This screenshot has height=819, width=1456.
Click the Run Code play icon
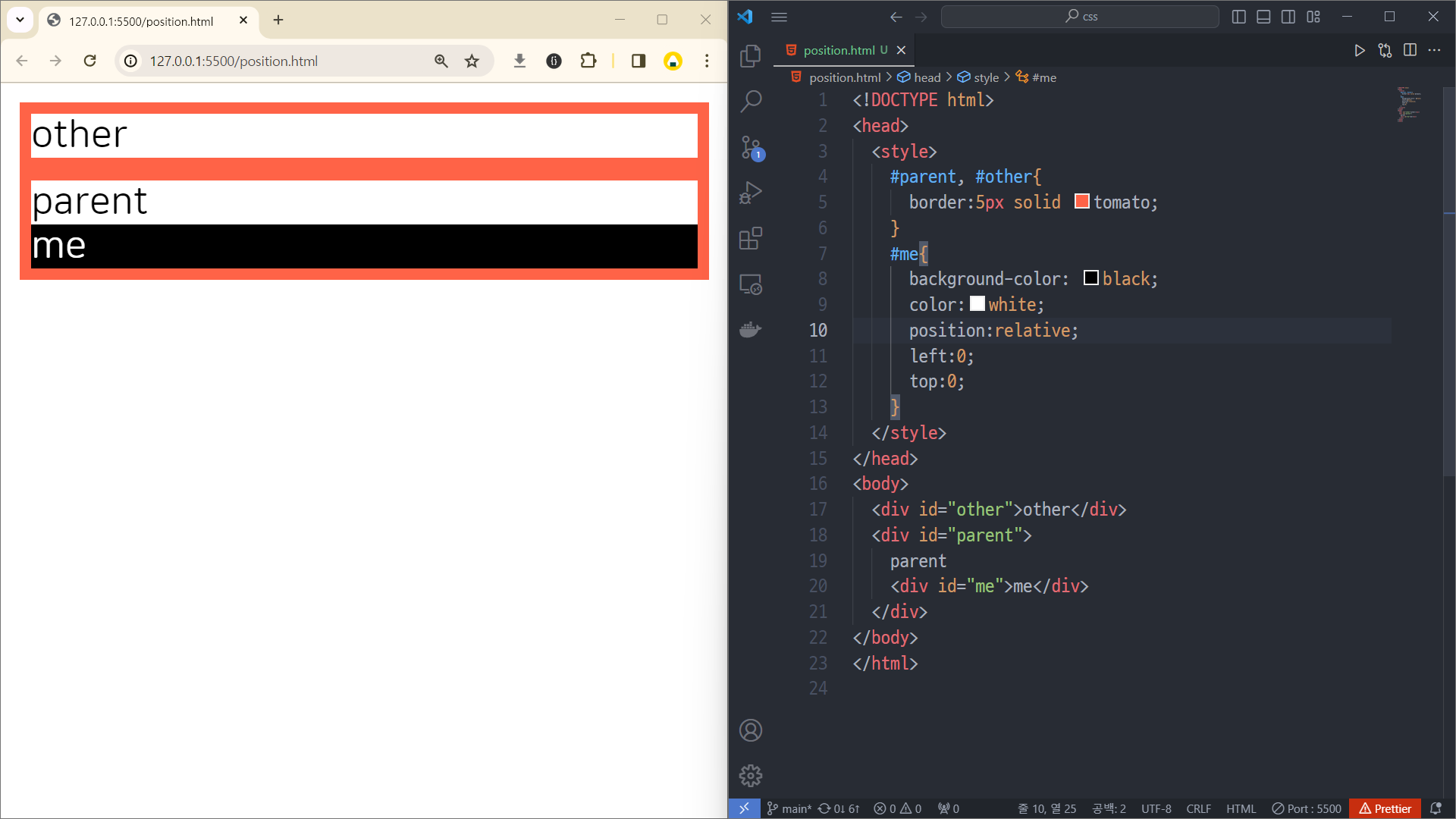(x=1359, y=50)
